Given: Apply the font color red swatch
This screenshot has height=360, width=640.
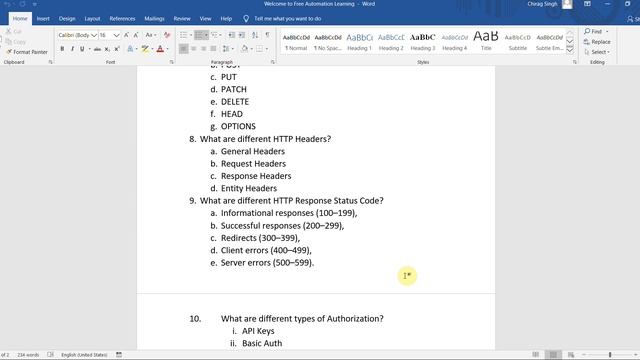Looking at the screenshot, I should [160, 49].
